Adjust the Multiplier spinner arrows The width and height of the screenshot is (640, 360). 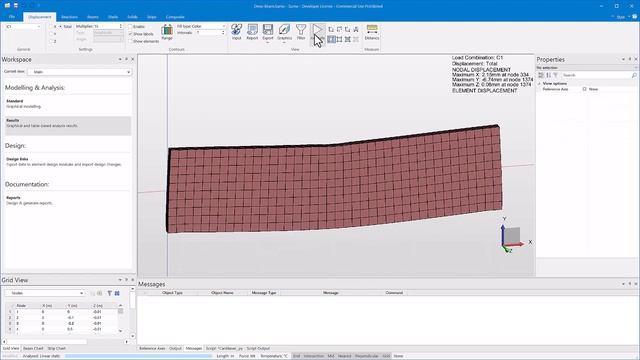121,26
